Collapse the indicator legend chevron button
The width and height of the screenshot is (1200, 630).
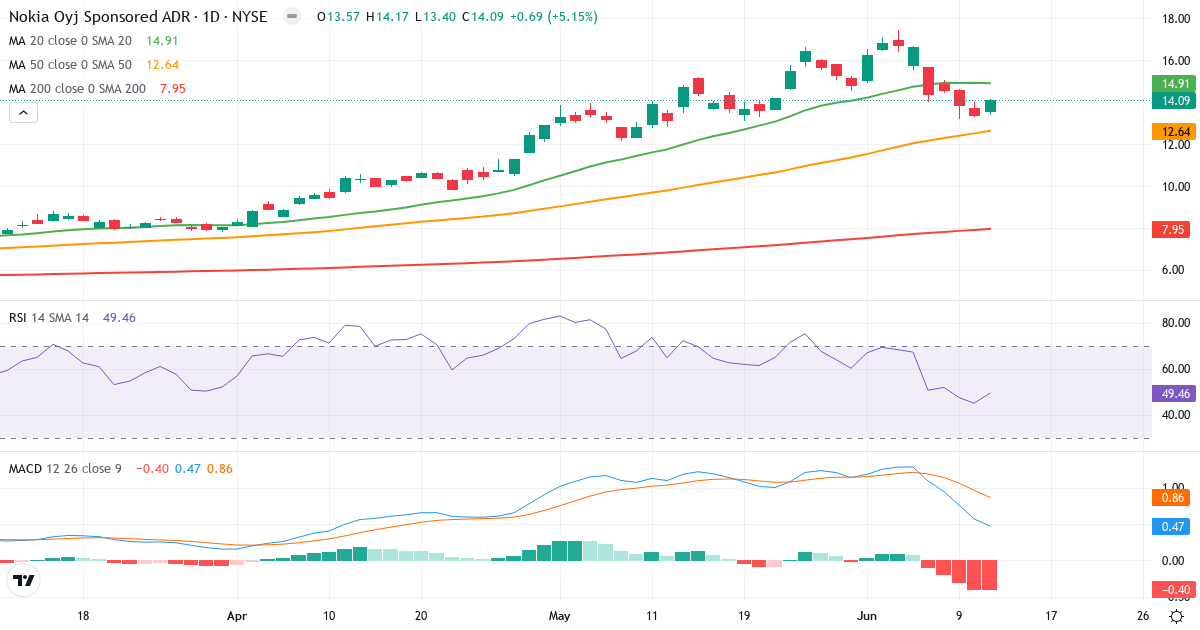[x=22, y=113]
